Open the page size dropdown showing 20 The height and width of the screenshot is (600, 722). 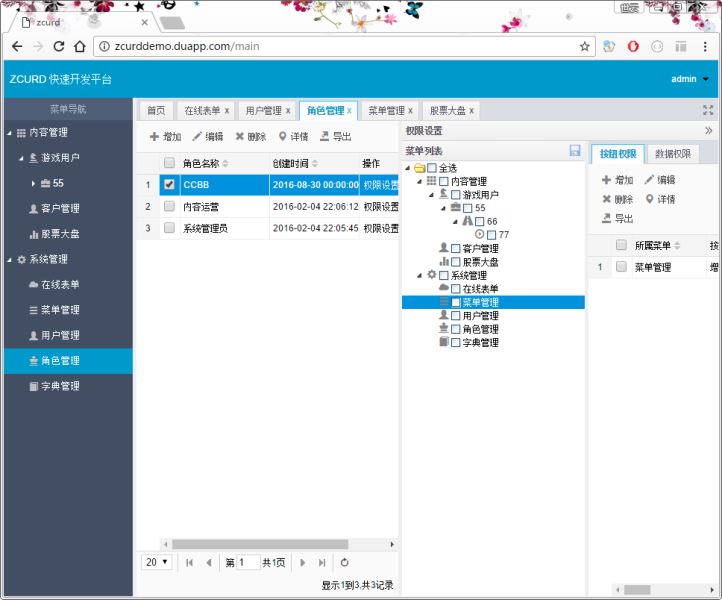coord(157,563)
